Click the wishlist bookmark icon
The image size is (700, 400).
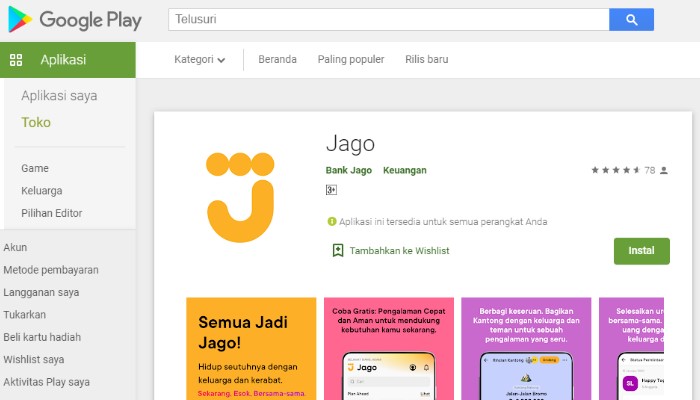tap(338, 250)
